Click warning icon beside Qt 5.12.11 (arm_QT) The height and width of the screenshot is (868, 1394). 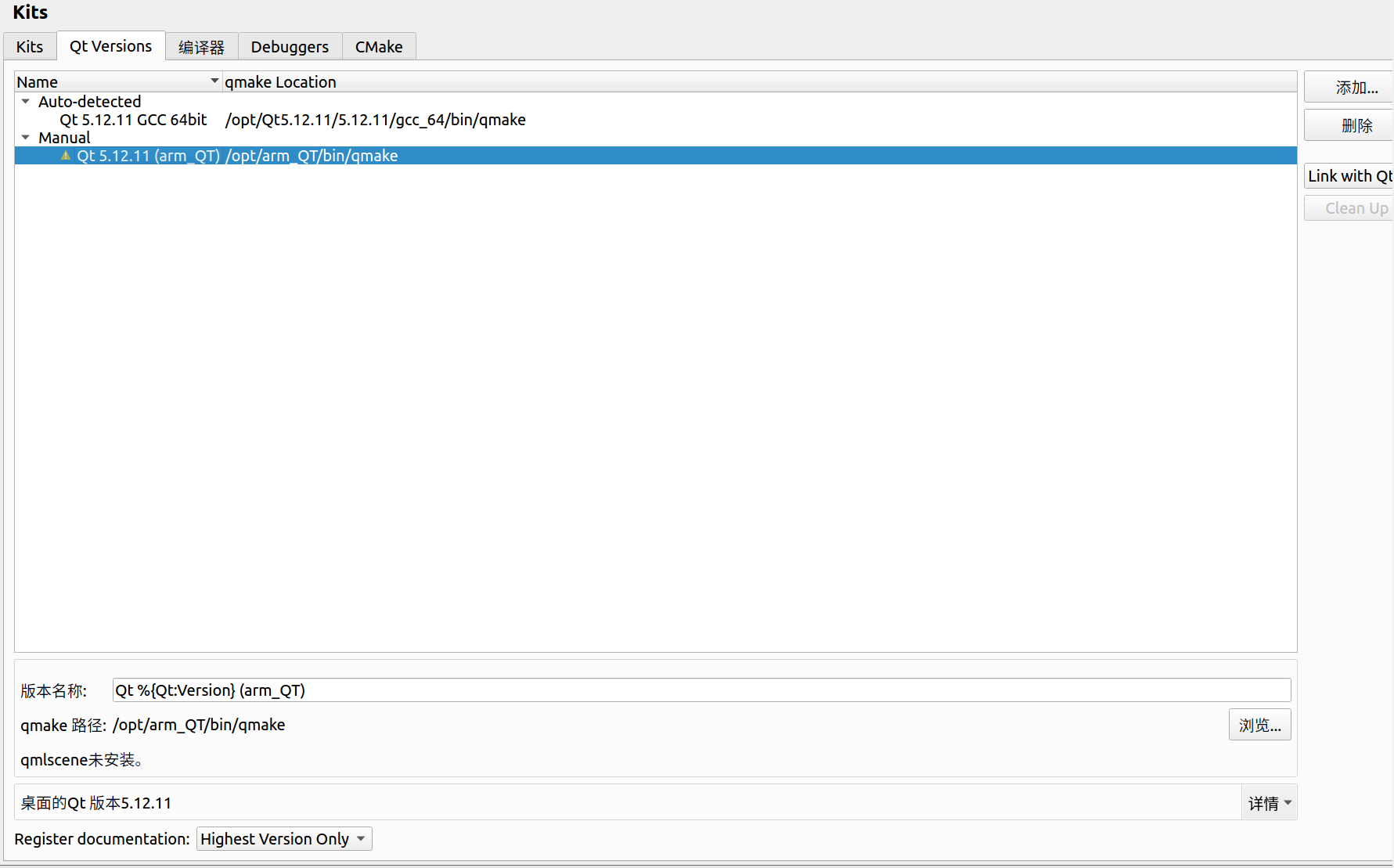(66, 155)
